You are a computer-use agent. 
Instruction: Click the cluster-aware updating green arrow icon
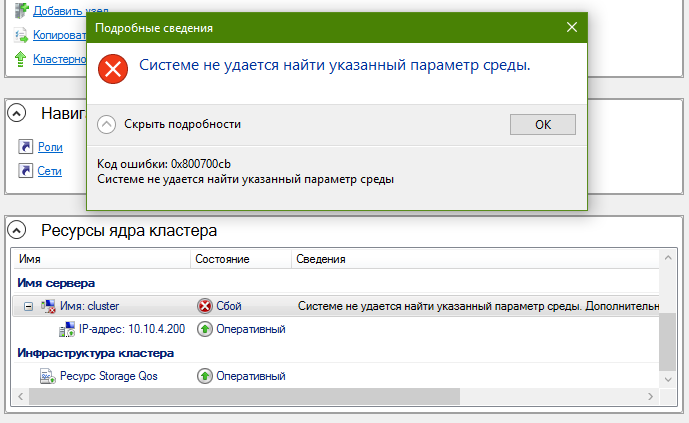click(x=21, y=59)
